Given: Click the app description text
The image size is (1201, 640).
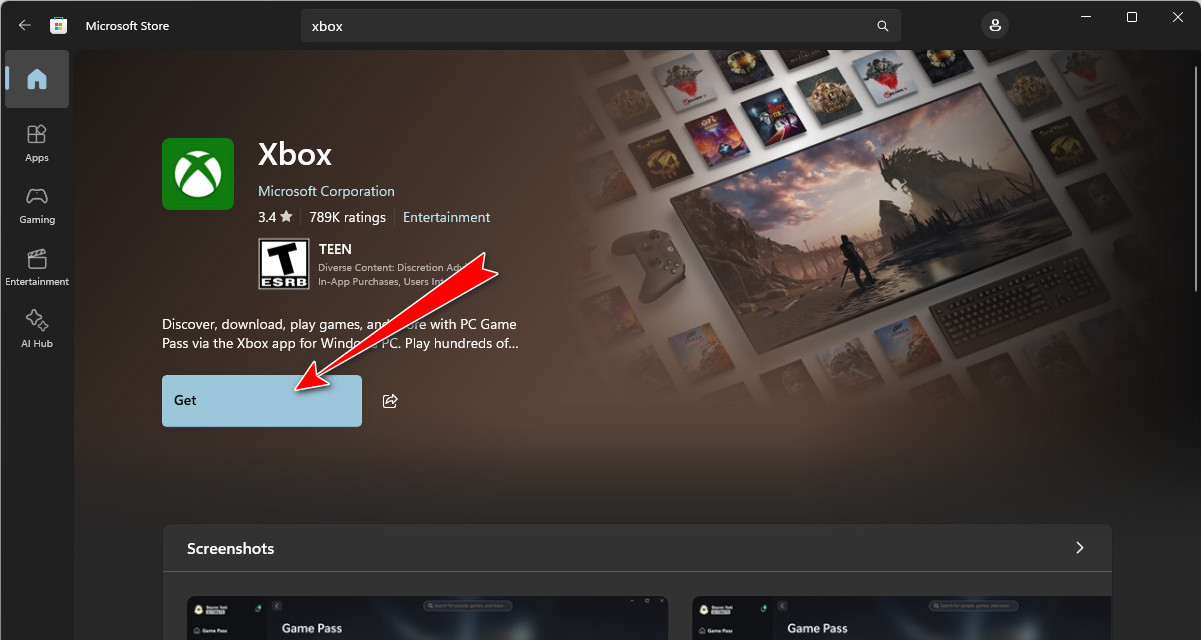Looking at the screenshot, I should pos(339,334).
